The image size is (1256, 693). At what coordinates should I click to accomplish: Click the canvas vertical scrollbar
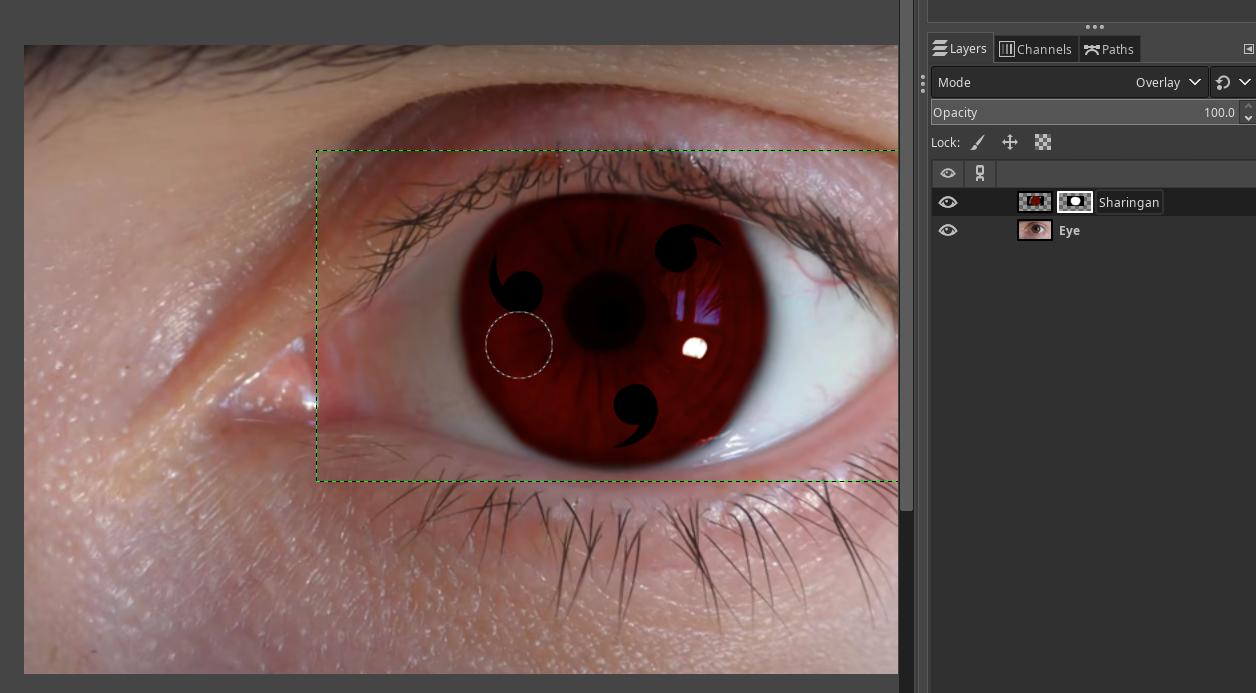click(906, 256)
